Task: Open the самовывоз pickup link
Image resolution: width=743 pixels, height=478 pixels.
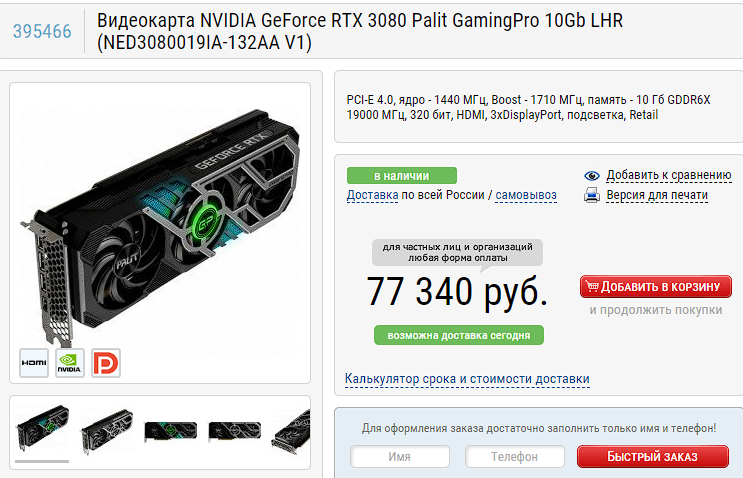Action: [526, 195]
